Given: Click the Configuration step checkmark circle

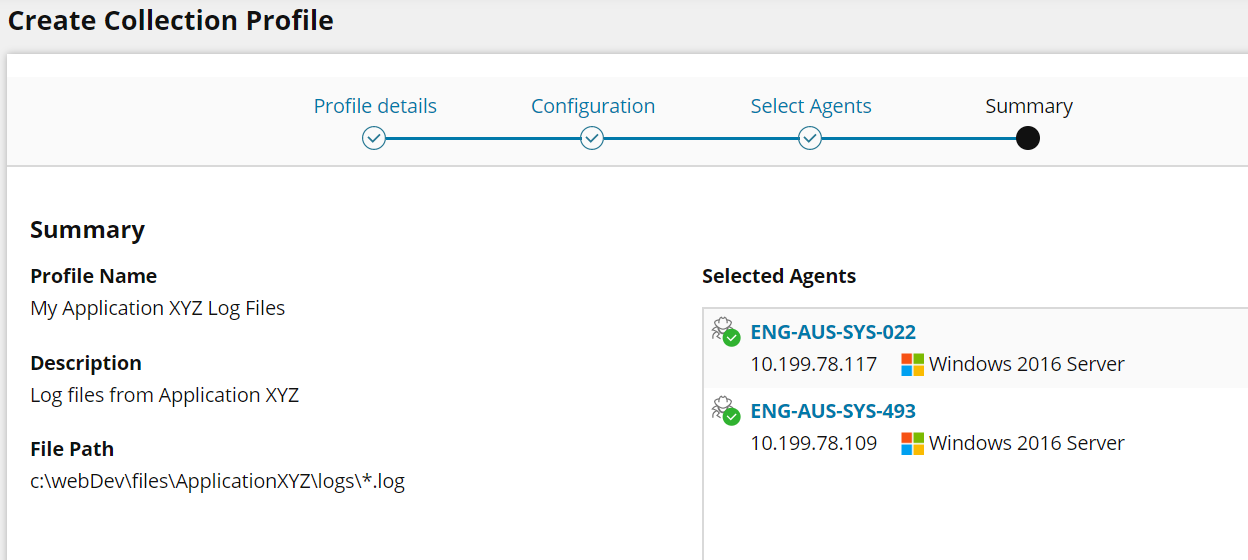Looking at the screenshot, I should (592, 138).
